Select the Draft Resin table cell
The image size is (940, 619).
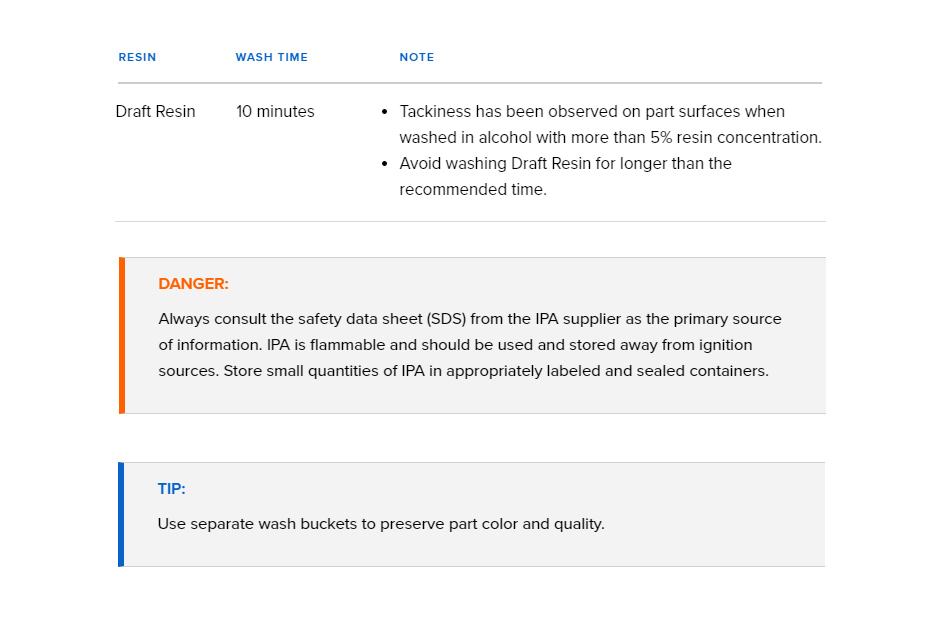(155, 111)
